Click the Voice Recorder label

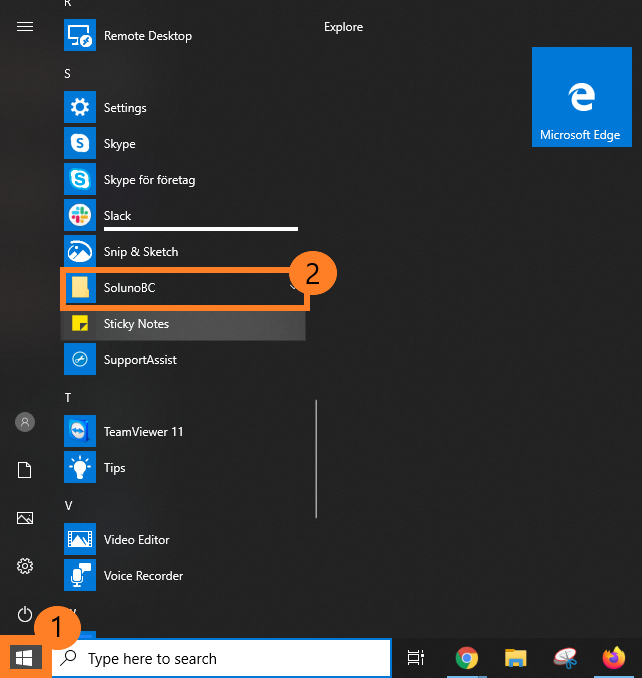tap(144, 576)
